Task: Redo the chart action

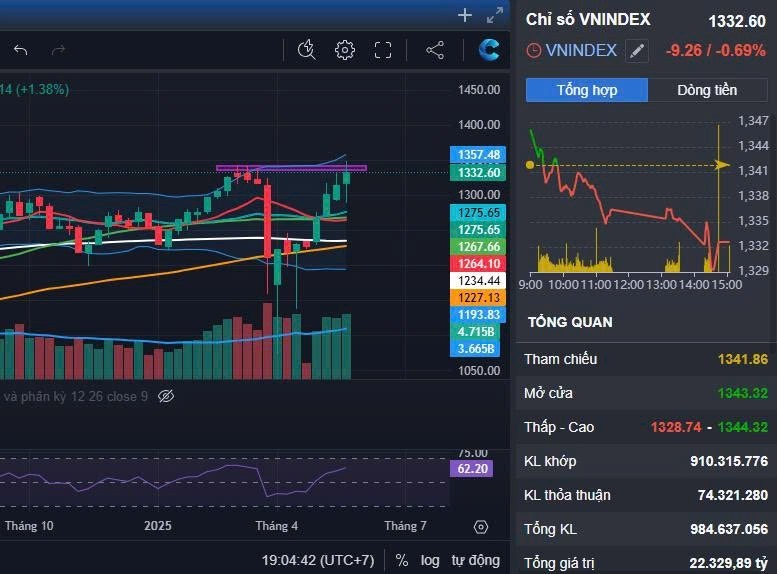Action: click(x=58, y=50)
